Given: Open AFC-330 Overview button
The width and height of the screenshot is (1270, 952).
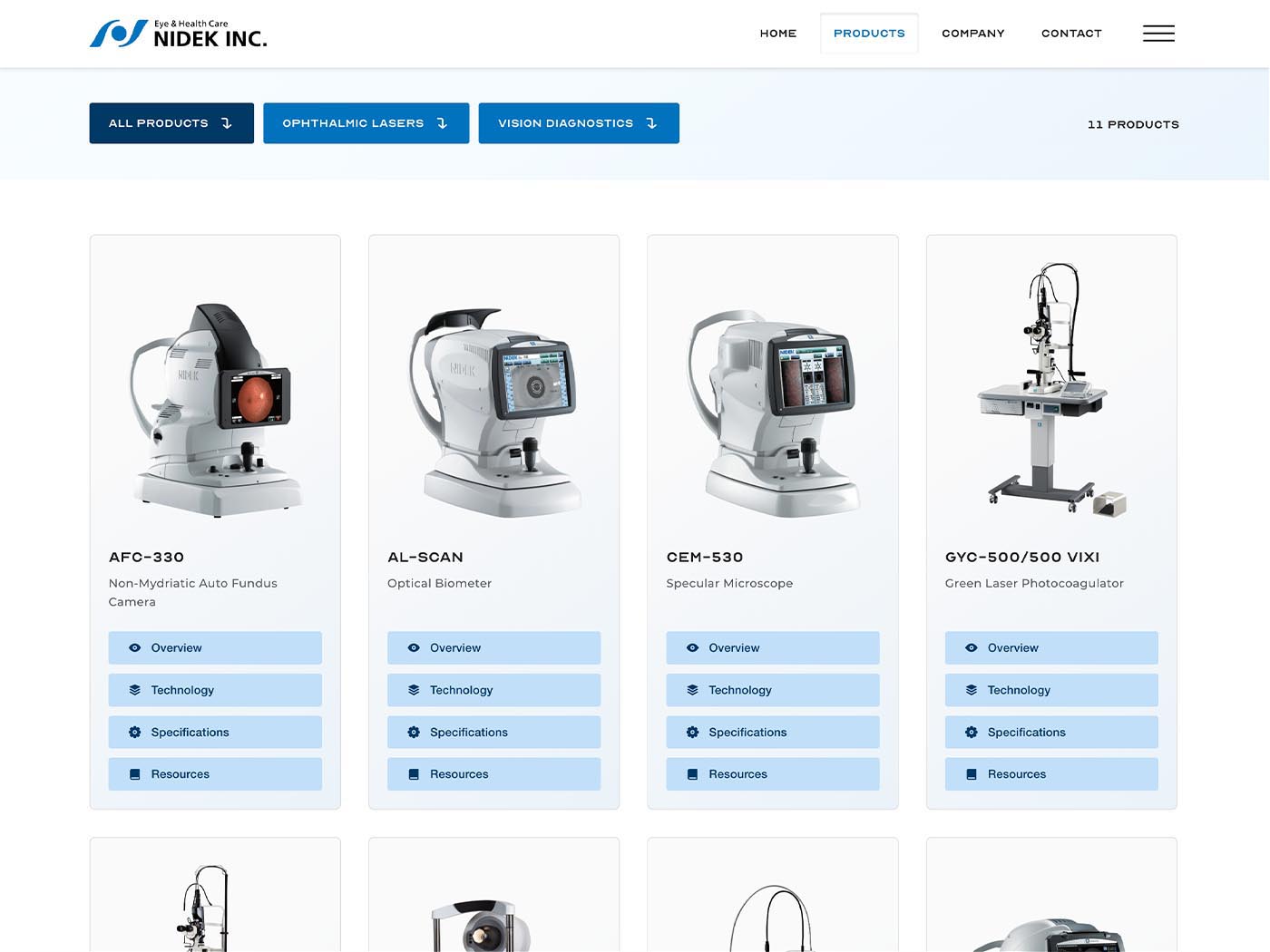Looking at the screenshot, I should point(215,648).
